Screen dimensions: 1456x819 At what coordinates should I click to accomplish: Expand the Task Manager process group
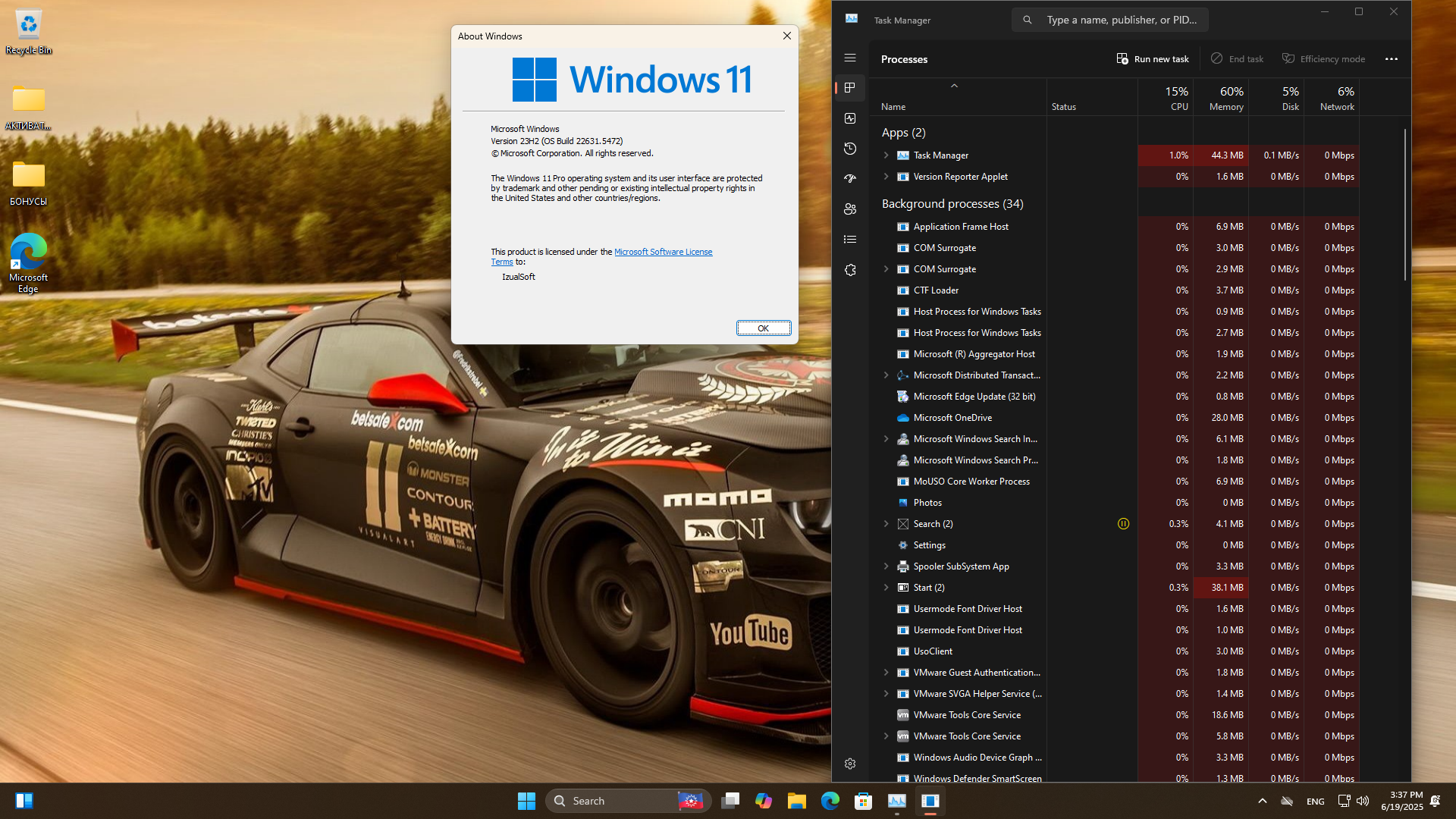coord(886,155)
